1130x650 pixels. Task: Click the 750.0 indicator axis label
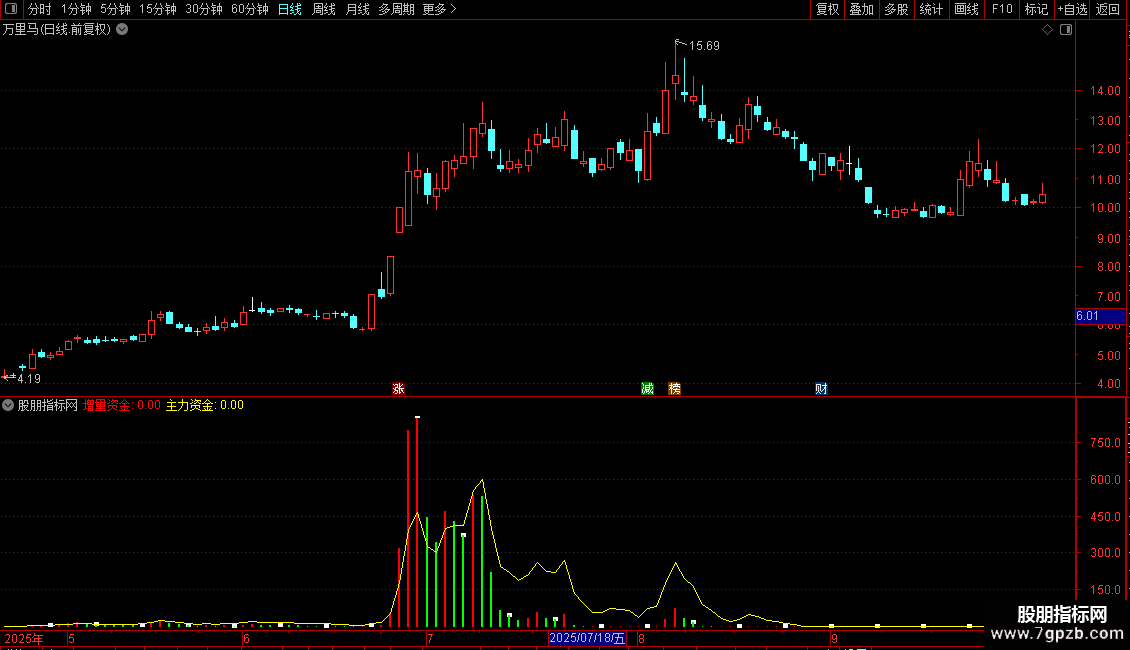pyautogui.click(x=1105, y=442)
